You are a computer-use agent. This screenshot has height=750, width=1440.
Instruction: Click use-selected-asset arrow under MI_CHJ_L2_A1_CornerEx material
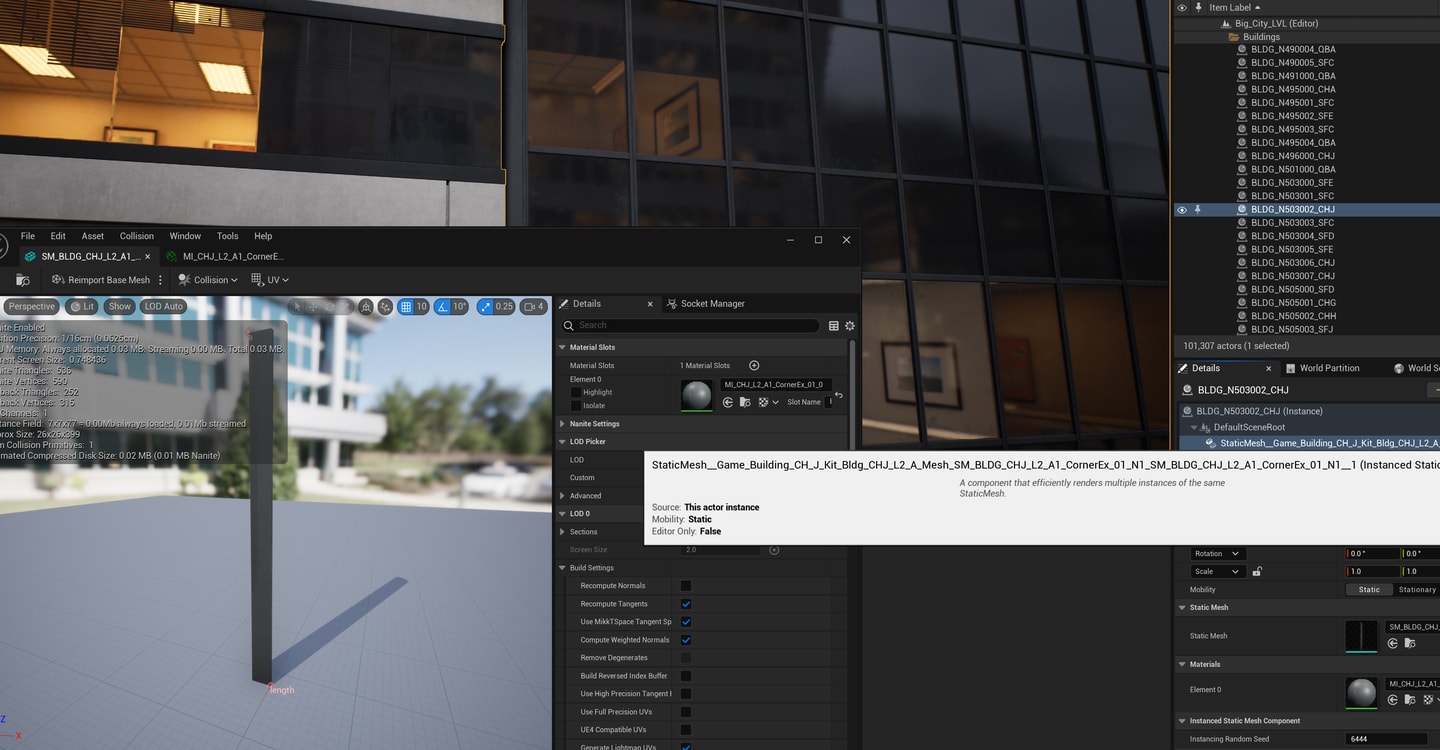point(727,402)
